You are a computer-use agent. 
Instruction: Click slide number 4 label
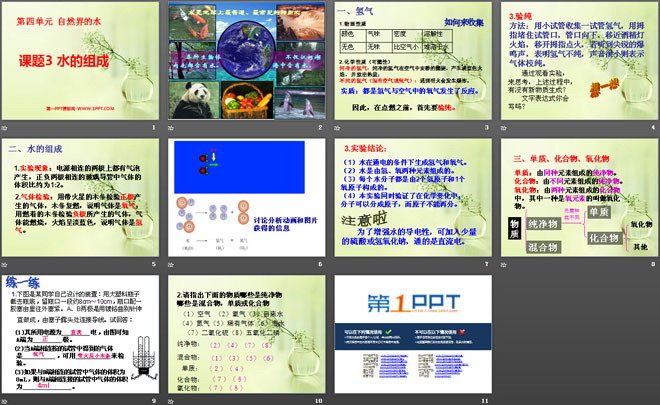[x=653, y=128]
